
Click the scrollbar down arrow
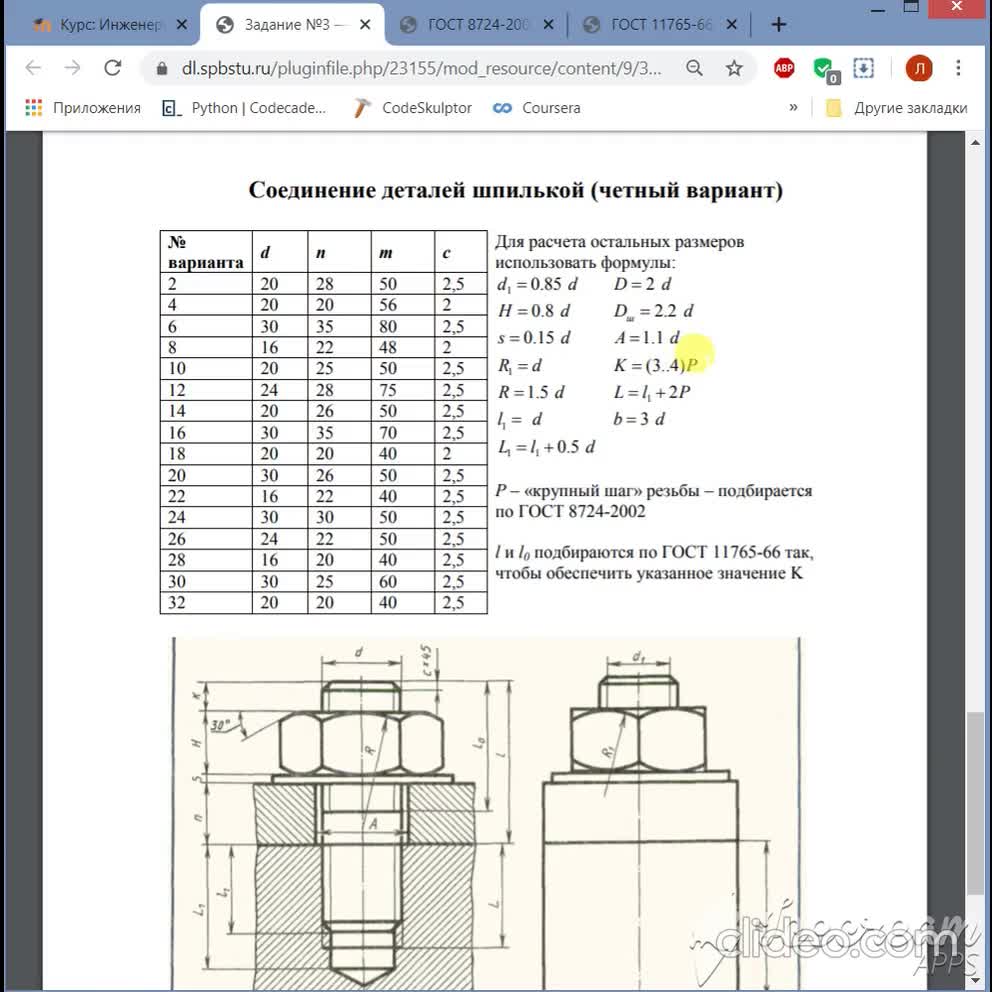click(x=976, y=982)
